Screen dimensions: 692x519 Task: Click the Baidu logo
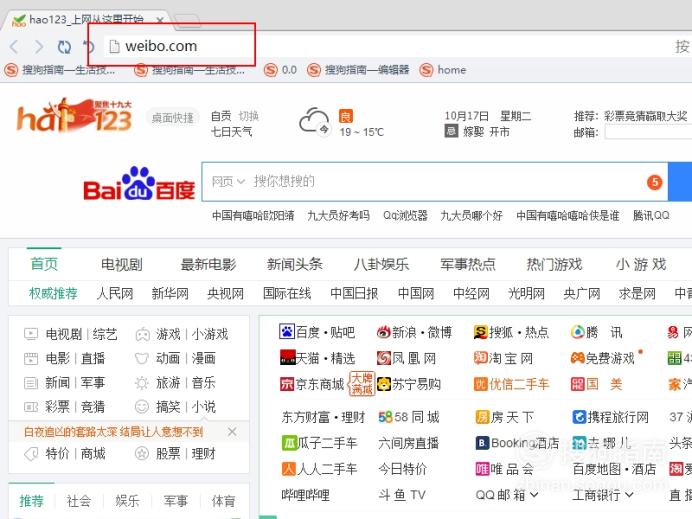point(139,184)
